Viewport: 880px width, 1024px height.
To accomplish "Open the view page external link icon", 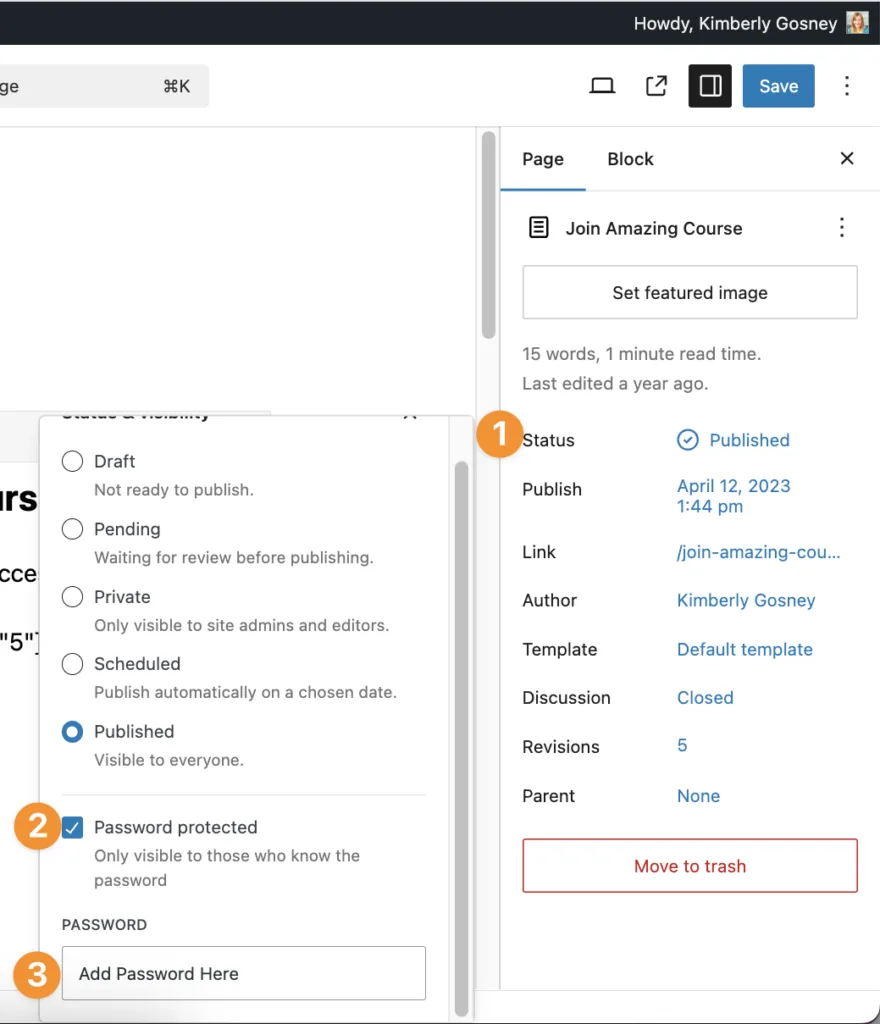I will click(x=656, y=86).
